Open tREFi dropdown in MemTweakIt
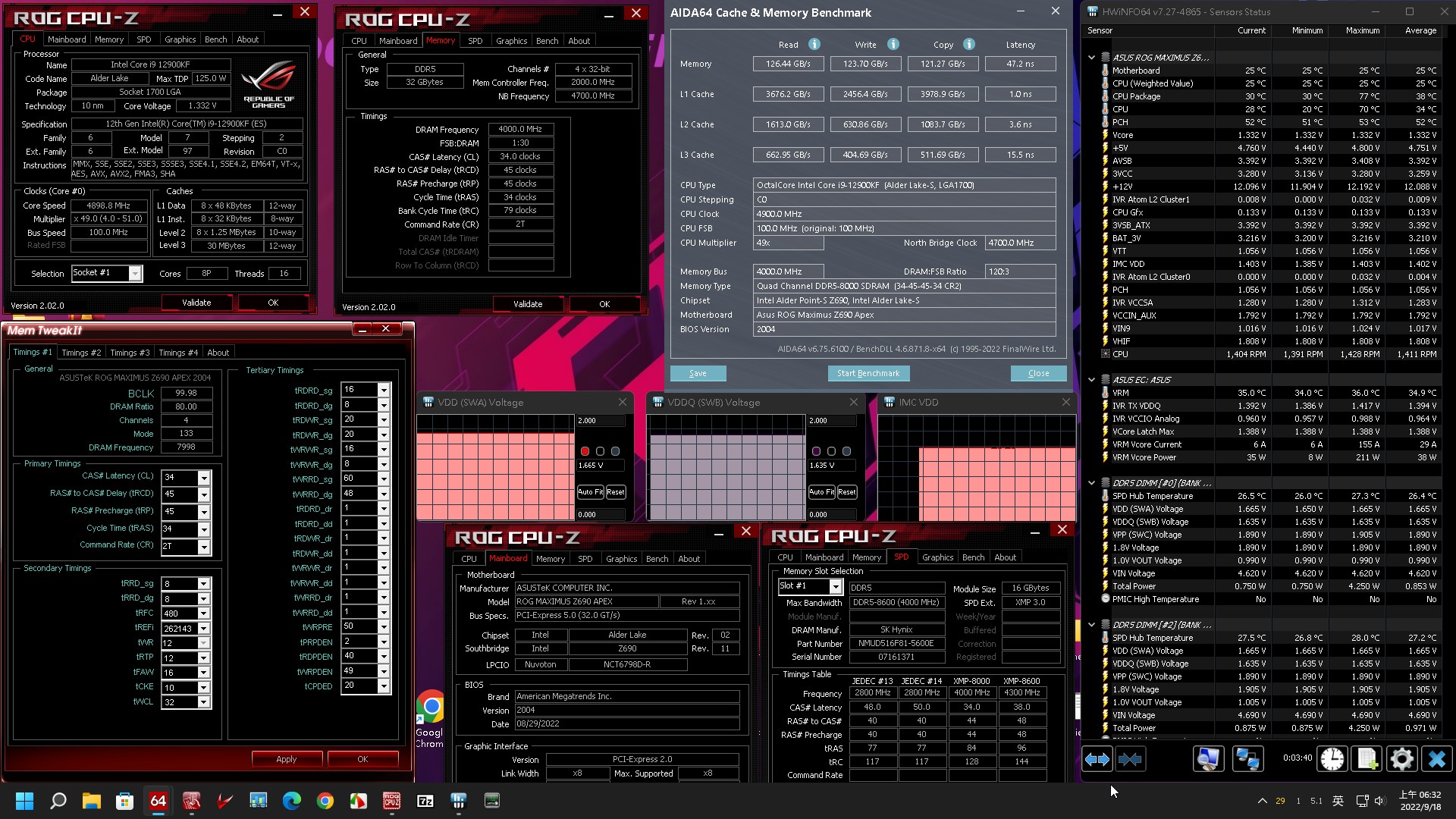Image resolution: width=1456 pixels, height=819 pixels. 203,629
